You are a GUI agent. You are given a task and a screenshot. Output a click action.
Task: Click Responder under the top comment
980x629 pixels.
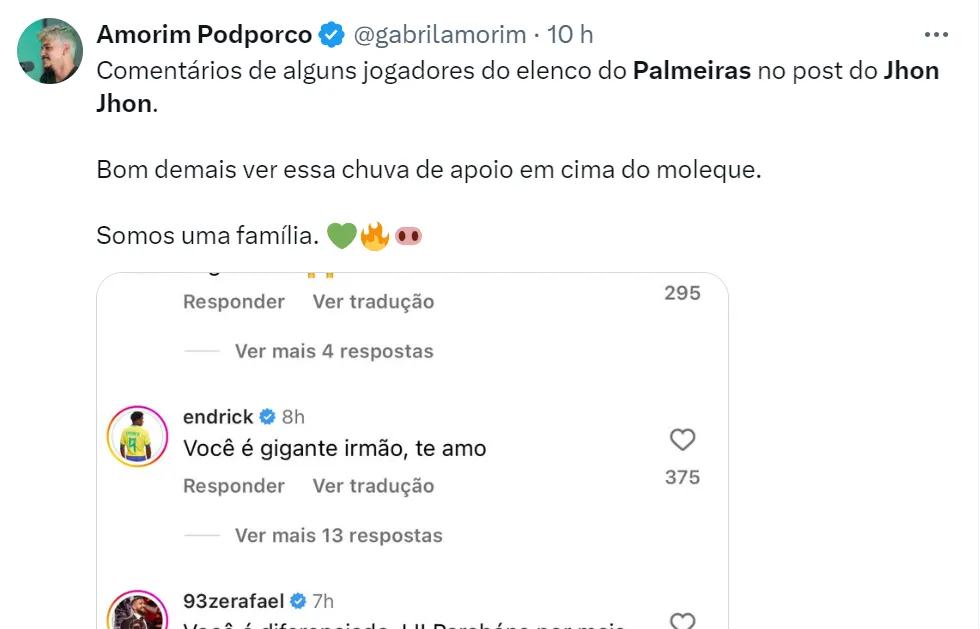click(234, 302)
